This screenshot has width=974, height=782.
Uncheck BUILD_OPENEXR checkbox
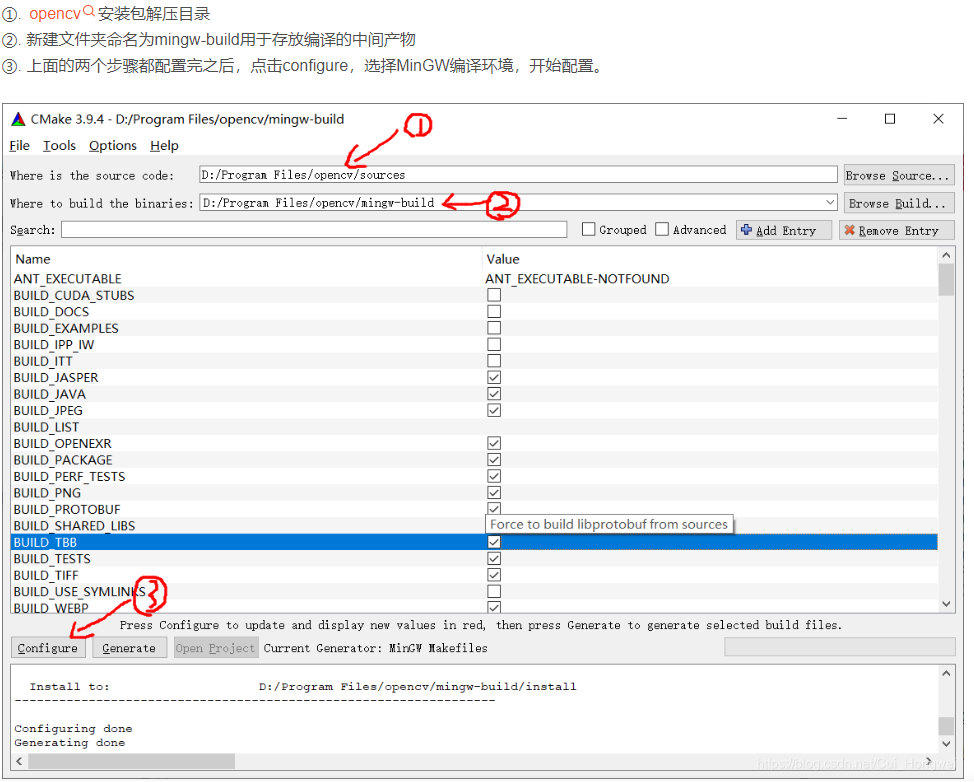(494, 443)
